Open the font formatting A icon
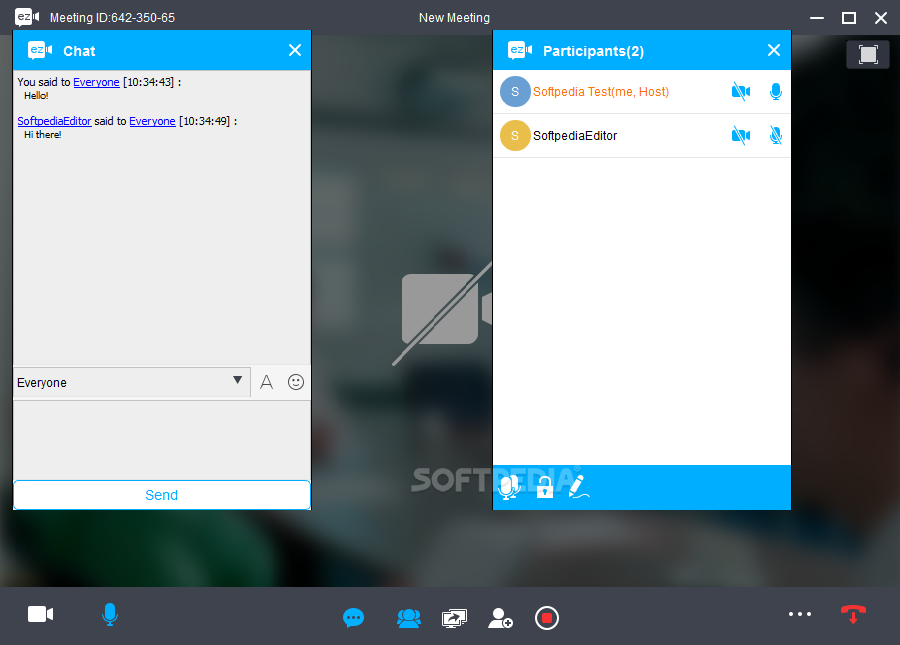The width and height of the screenshot is (900, 645). [x=266, y=382]
